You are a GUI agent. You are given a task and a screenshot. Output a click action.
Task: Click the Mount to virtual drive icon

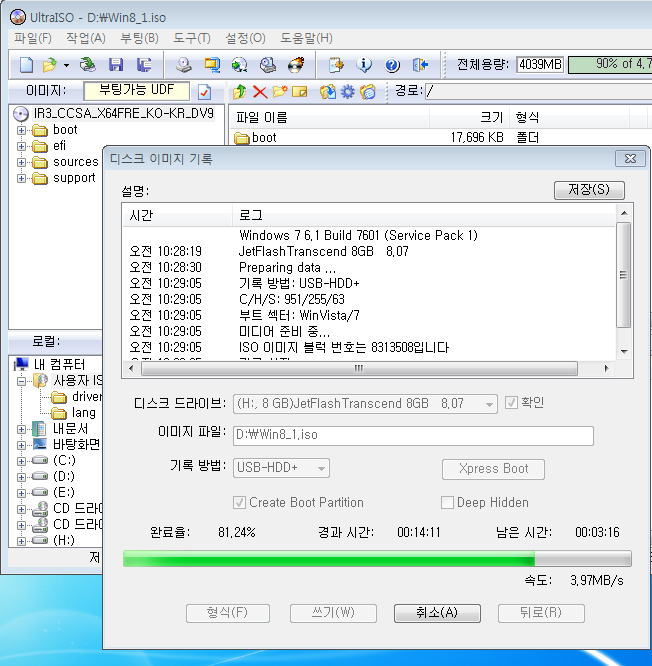(x=268, y=65)
